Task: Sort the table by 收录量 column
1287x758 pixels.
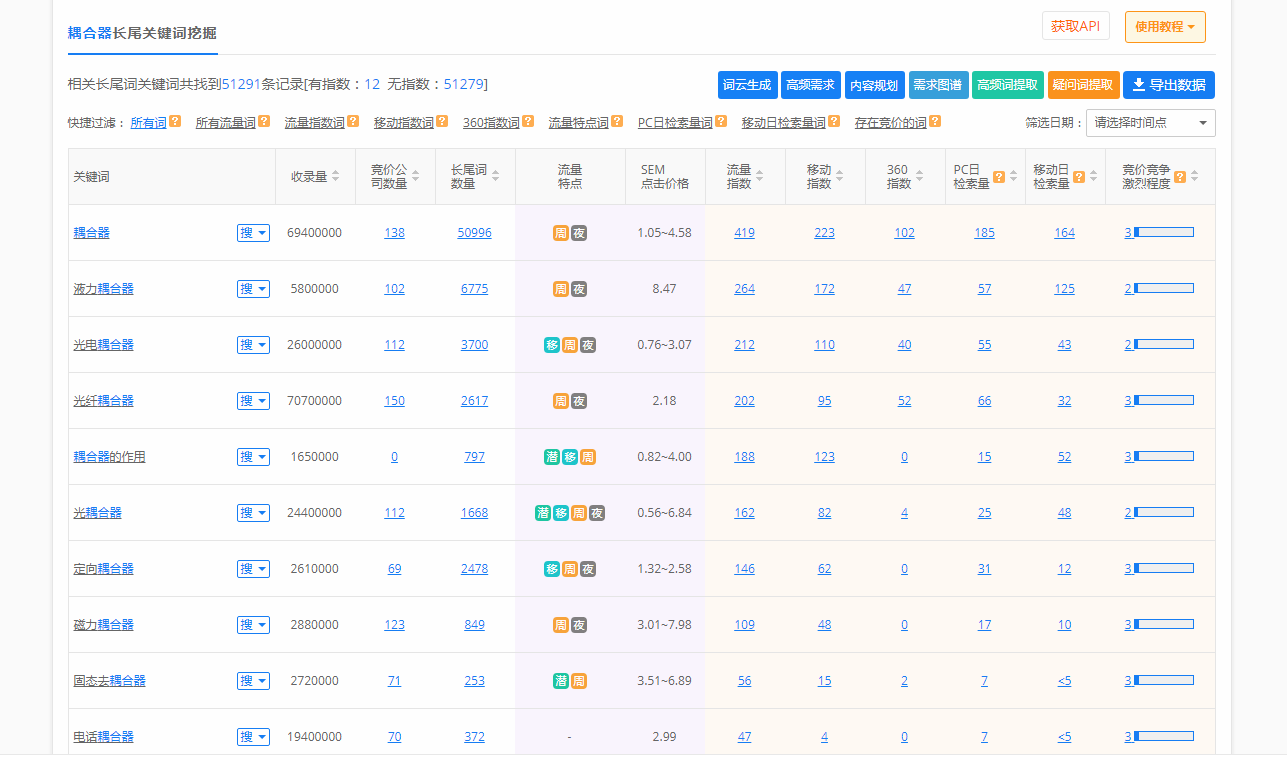Action: point(336,176)
